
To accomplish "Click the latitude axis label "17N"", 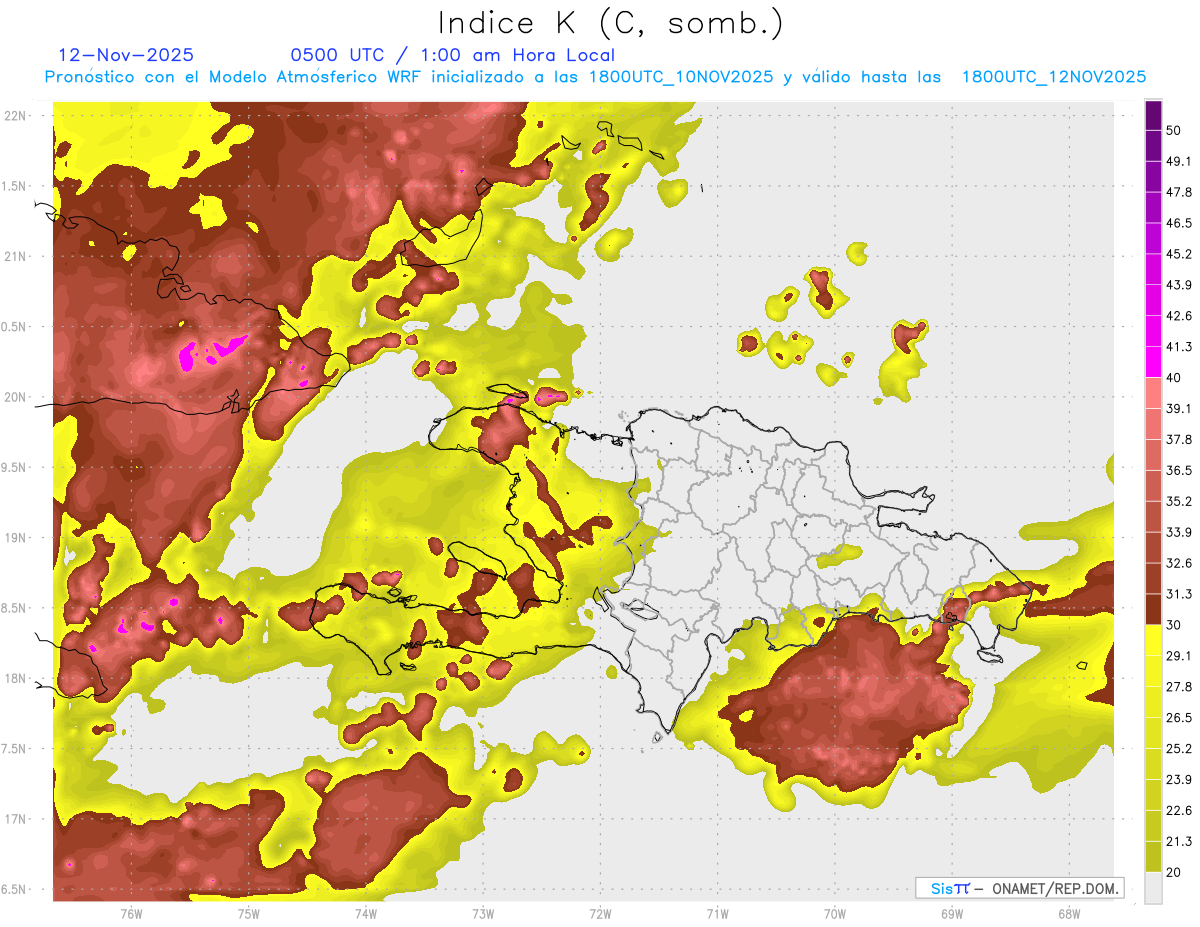I will point(15,820).
